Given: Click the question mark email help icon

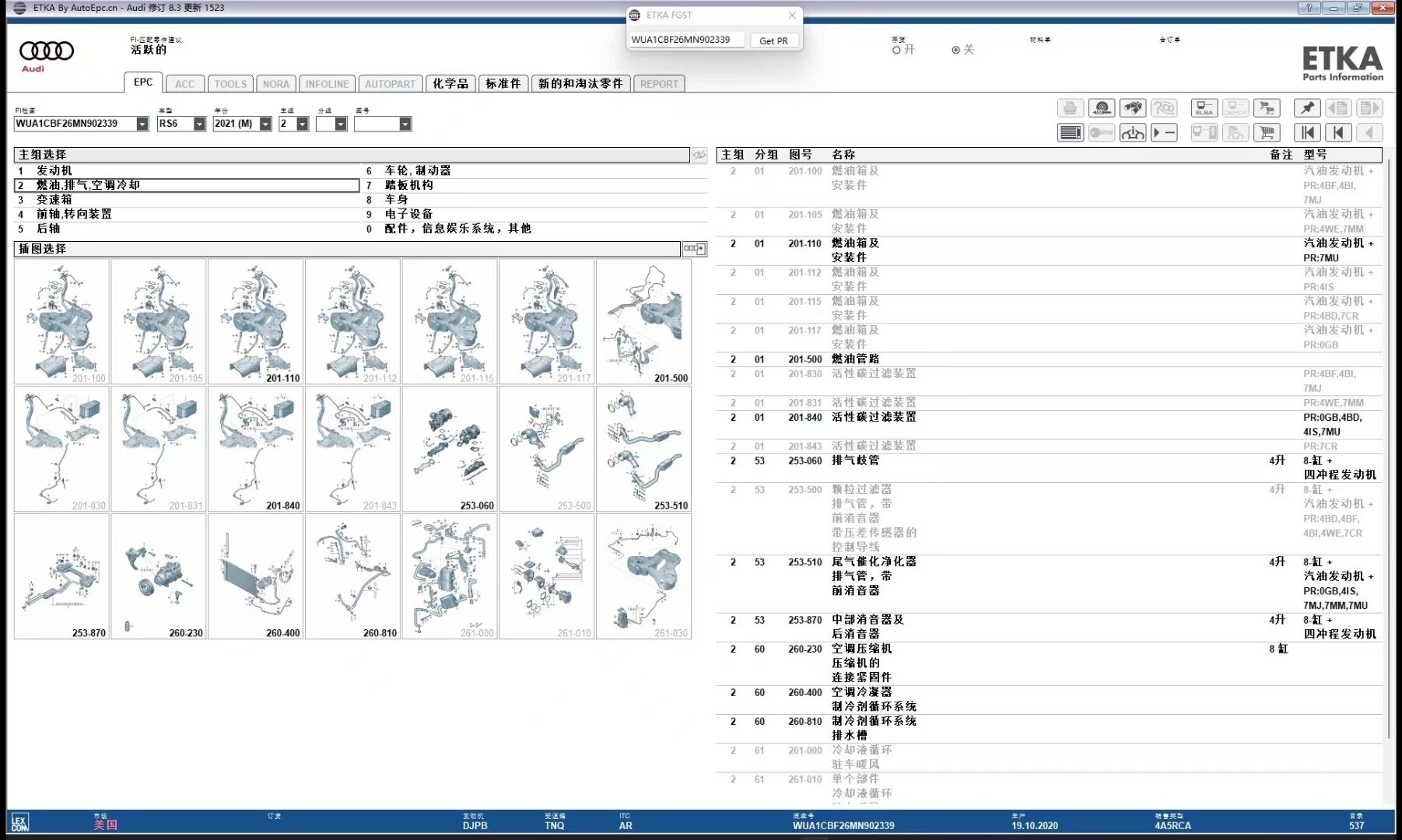Looking at the screenshot, I should point(1165,108).
